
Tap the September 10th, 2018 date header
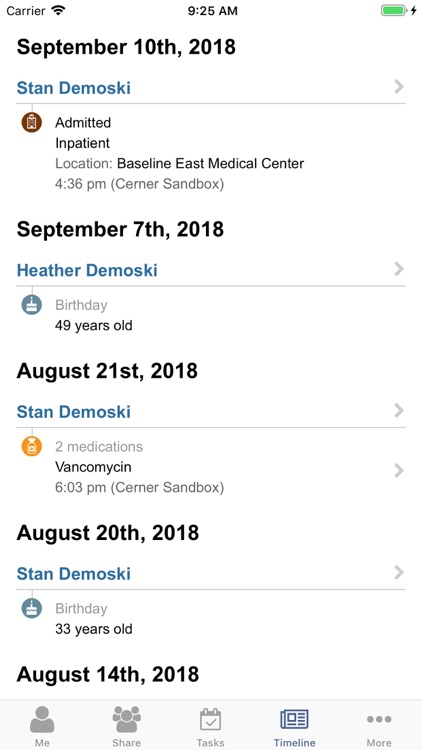click(126, 47)
